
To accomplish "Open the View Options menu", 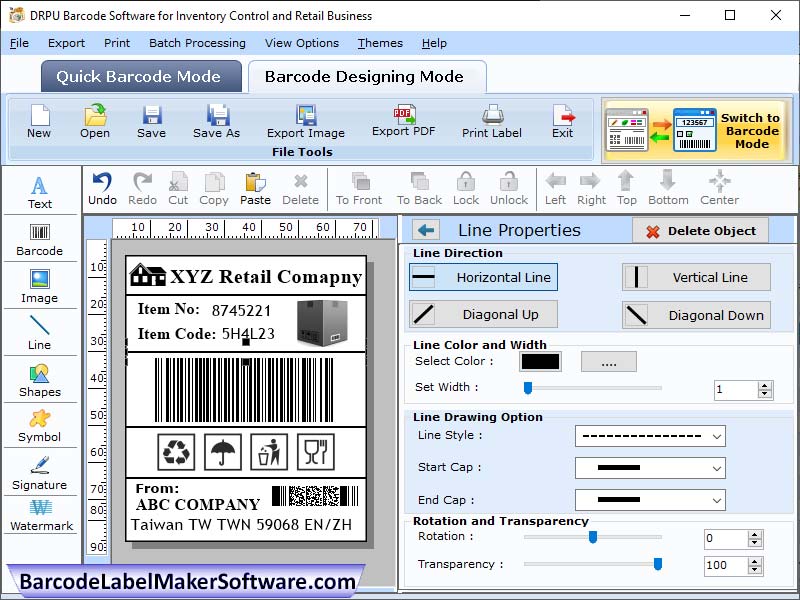I will click(x=302, y=43).
